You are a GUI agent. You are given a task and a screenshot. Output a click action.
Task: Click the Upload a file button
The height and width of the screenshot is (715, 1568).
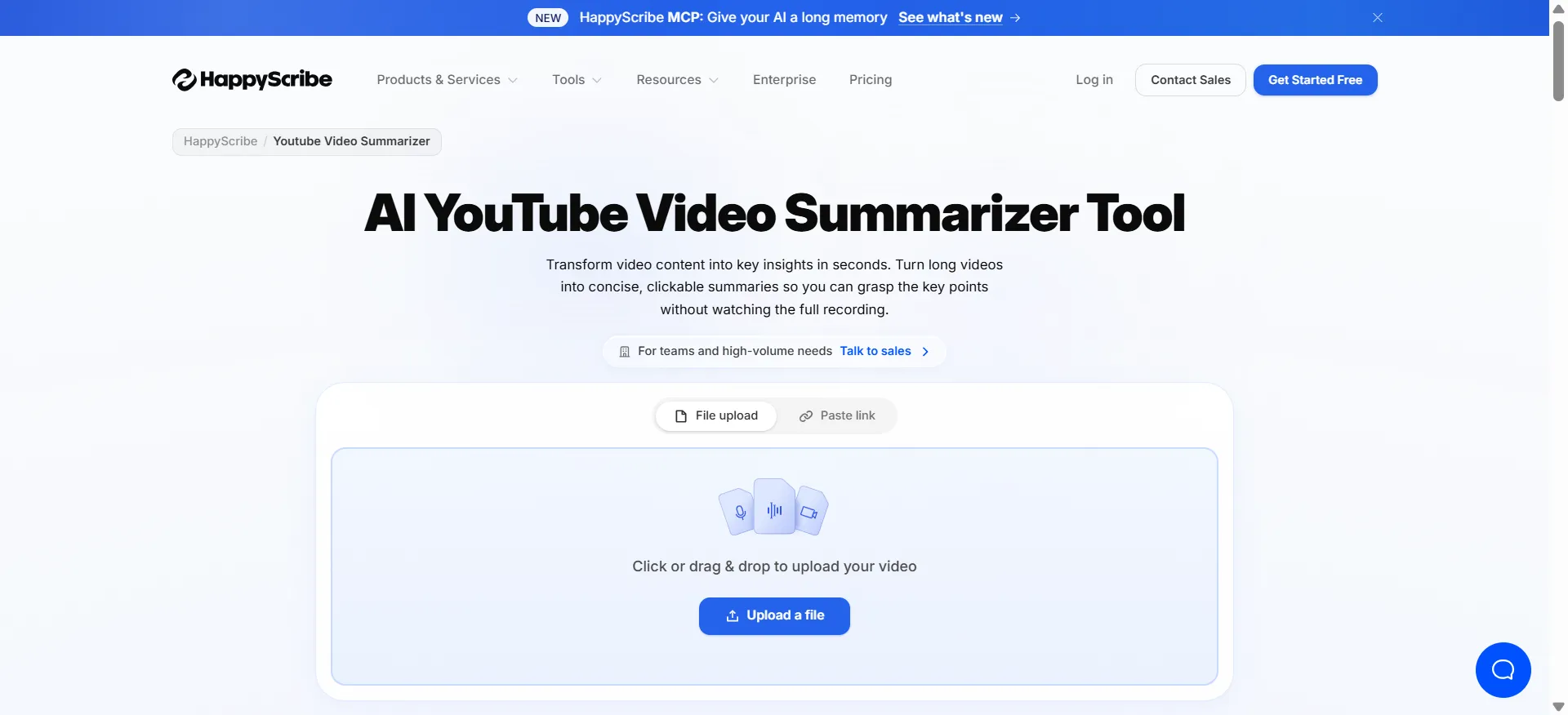pos(774,616)
